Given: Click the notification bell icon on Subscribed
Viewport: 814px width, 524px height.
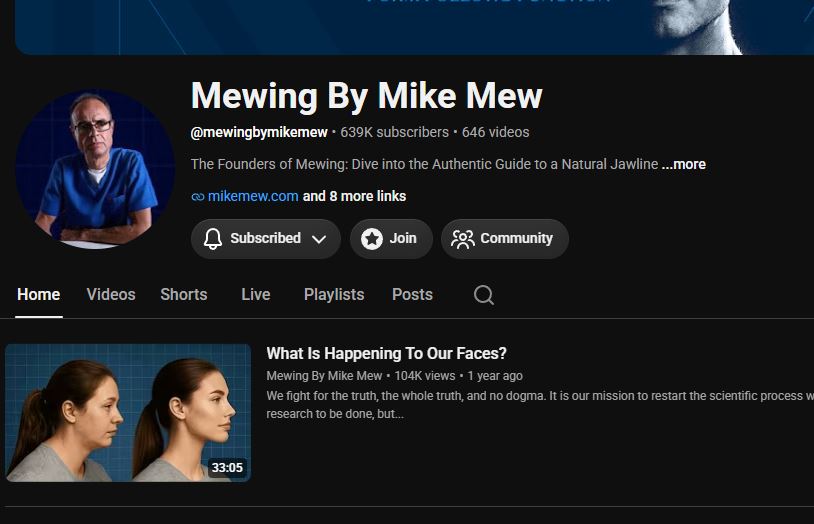Looking at the screenshot, I should pyautogui.click(x=213, y=239).
